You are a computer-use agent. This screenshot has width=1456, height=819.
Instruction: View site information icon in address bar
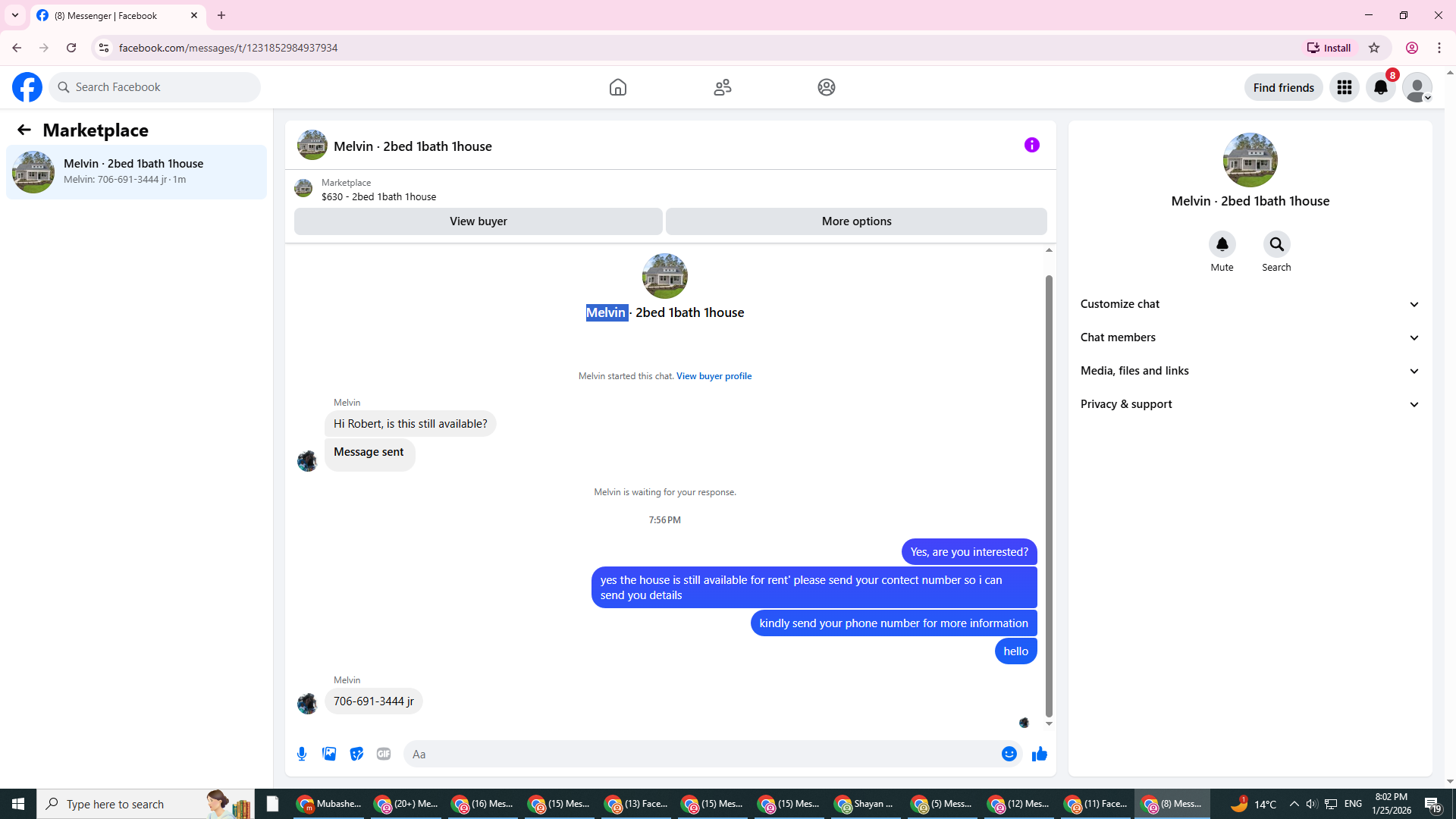(104, 48)
